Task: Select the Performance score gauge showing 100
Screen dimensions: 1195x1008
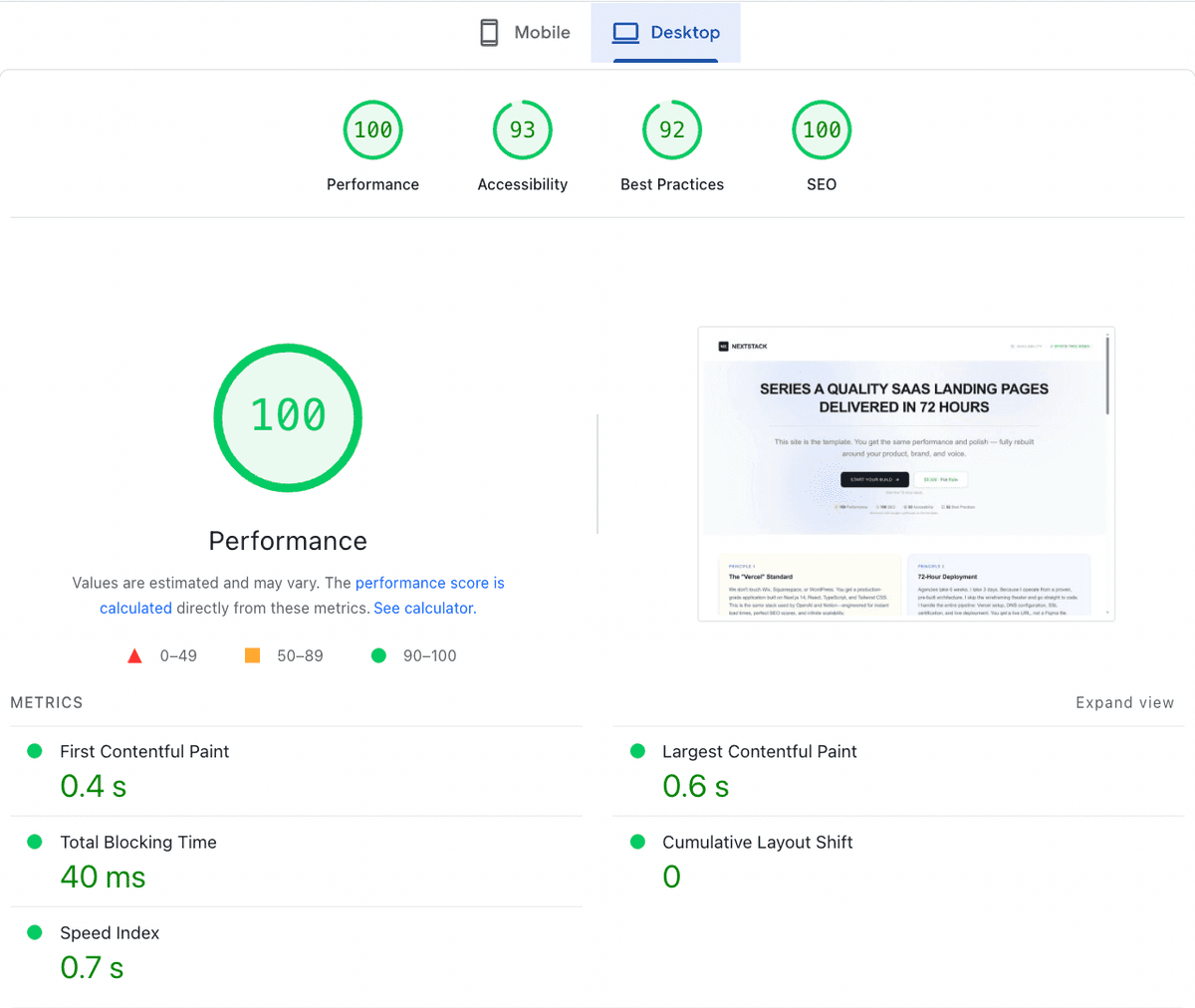Action: (x=372, y=129)
